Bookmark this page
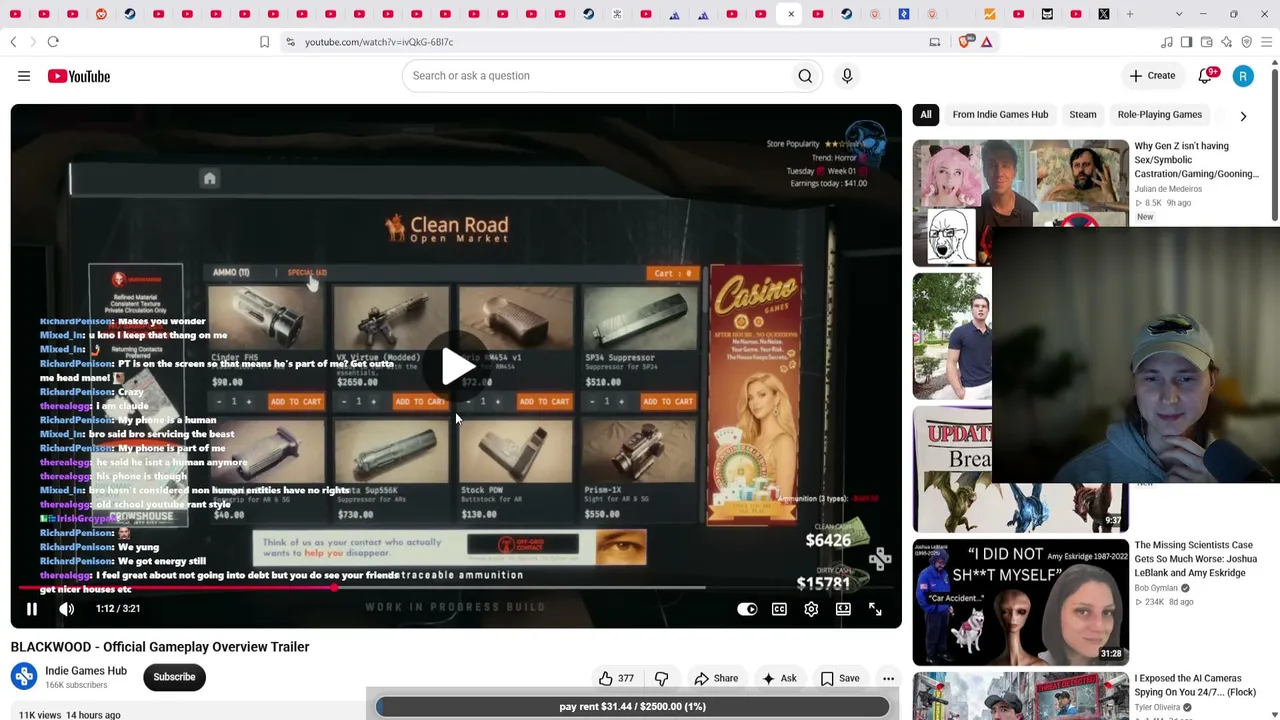The image size is (1280, 720). [x=264, y=42]
